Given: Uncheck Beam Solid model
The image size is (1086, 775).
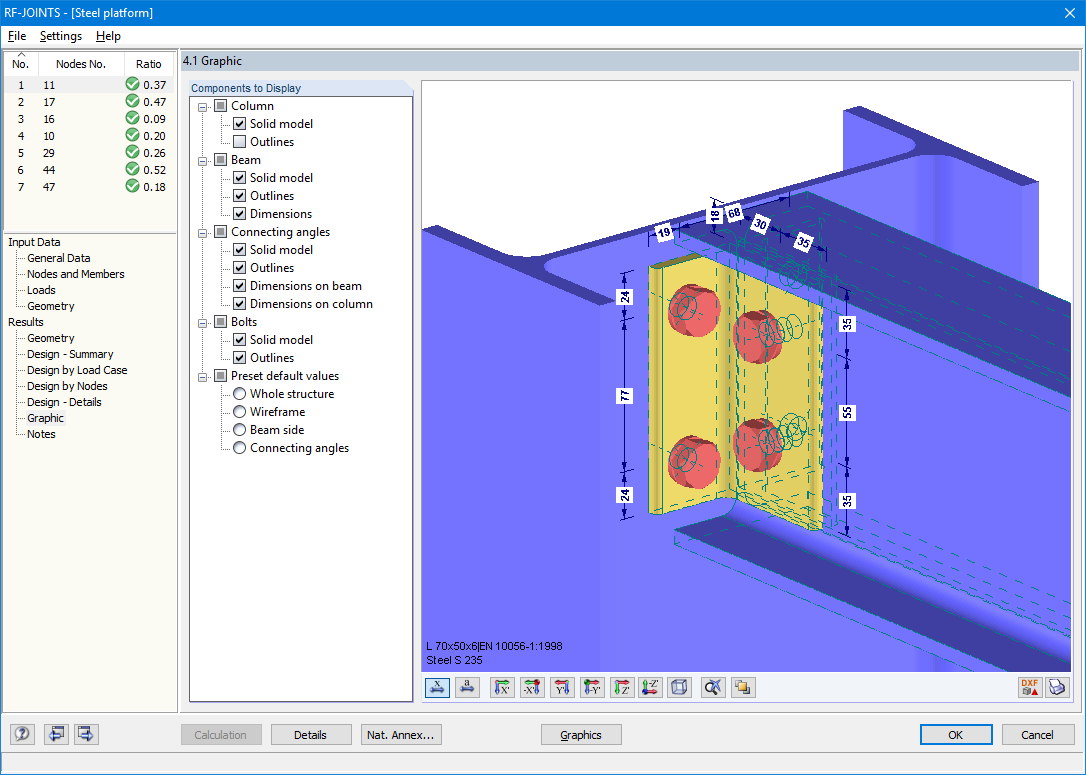Looking at the screenshot, I should pyautogui.click(x=240, y=178).
